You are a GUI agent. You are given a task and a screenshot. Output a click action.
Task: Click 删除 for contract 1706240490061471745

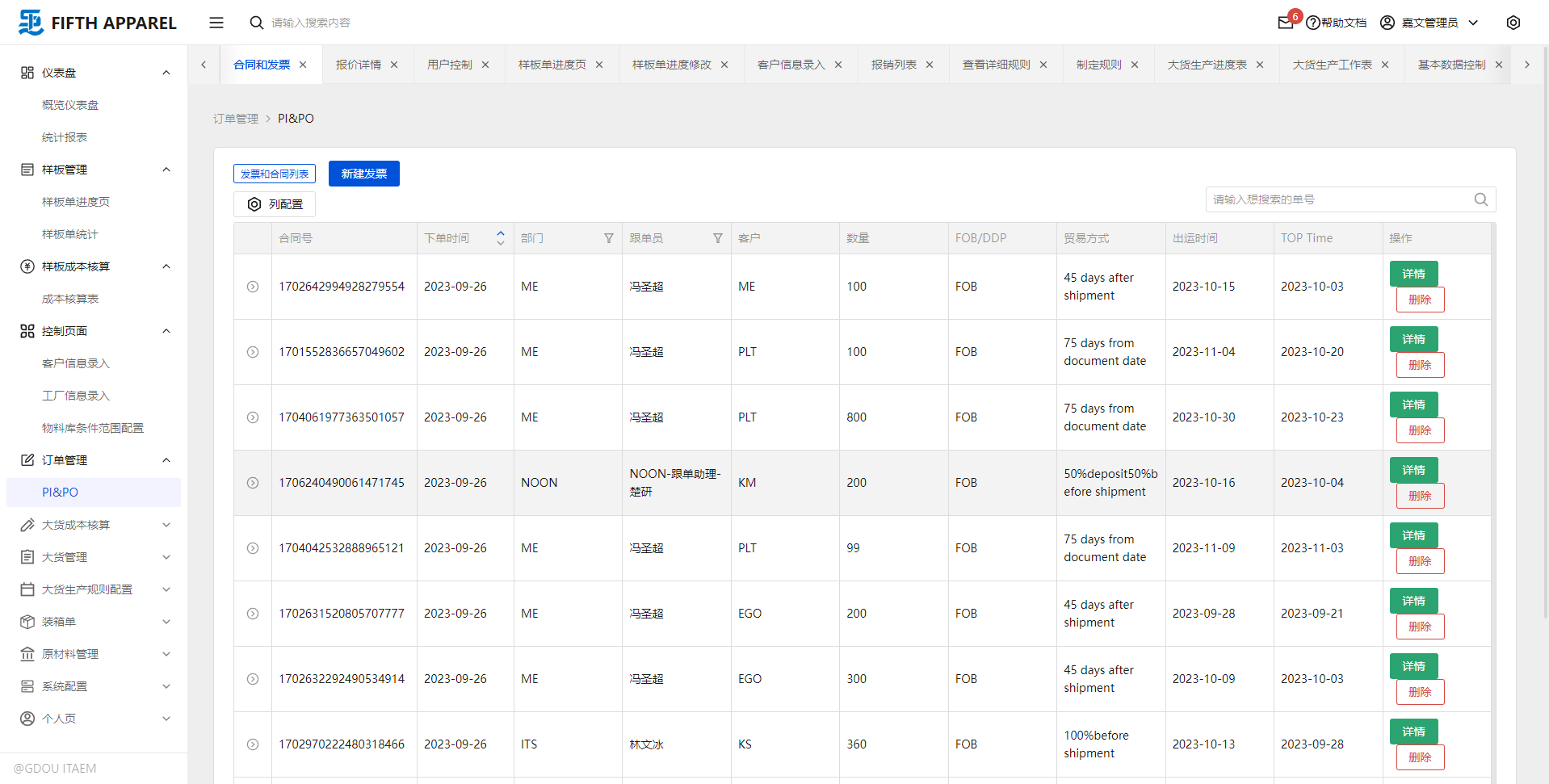(1421, 496)
